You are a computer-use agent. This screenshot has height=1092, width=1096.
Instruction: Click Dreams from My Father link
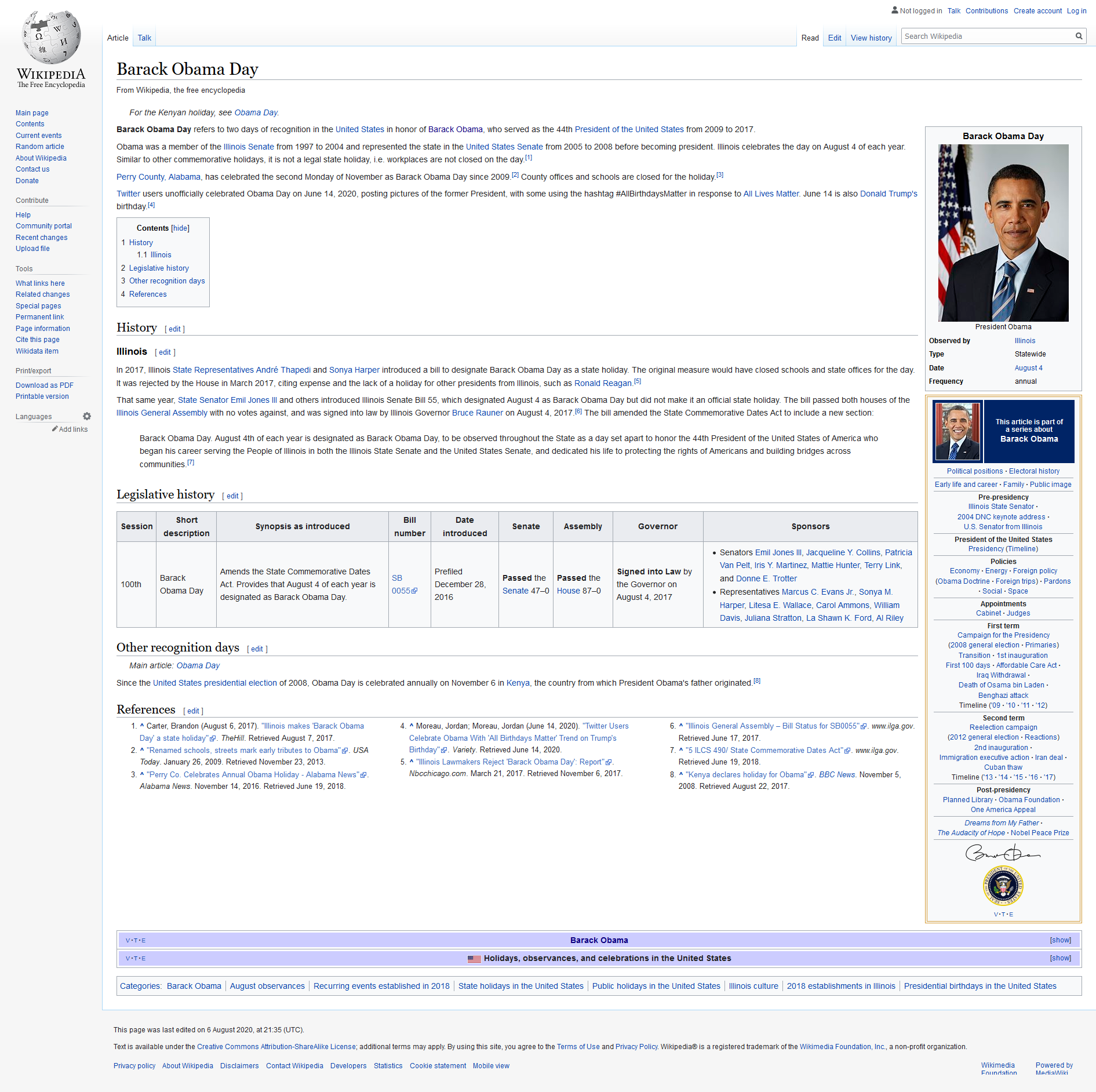coord(1002,823)
